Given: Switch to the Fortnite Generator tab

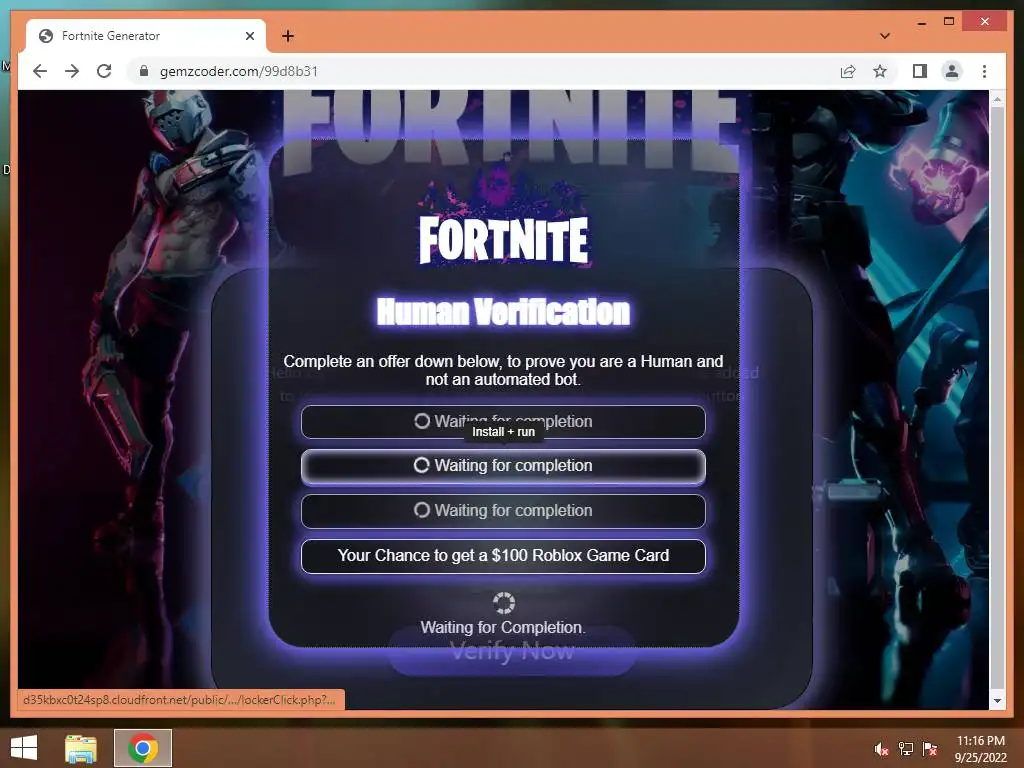Looking at the screenshot, I should [145, 36].
